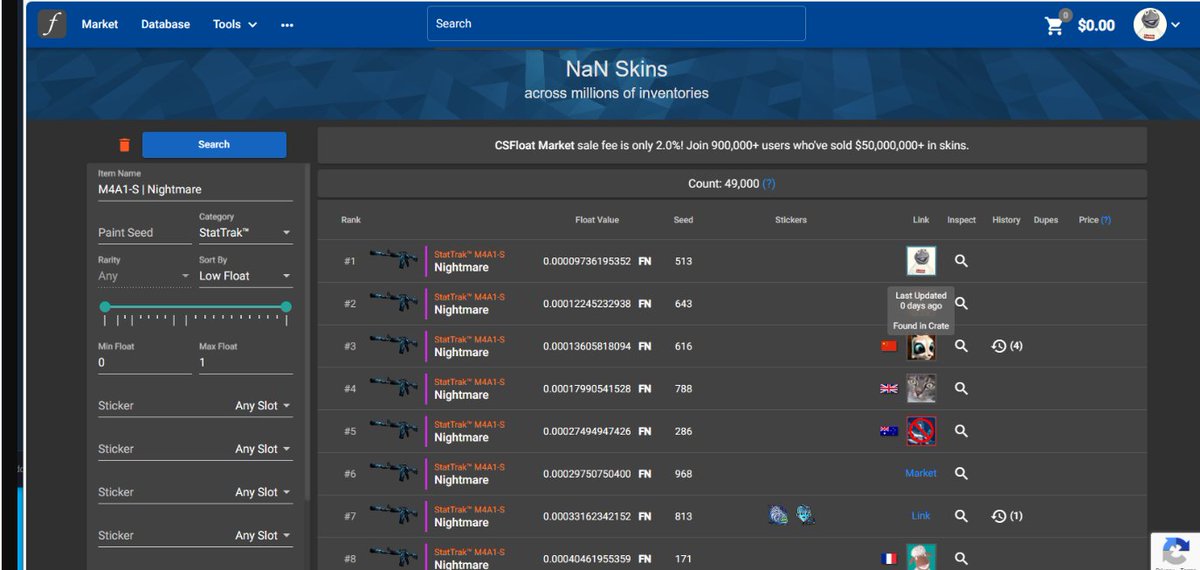Click the Seed column header
1200x570 pixels.
pyautogui.click(x=683, y=220)
